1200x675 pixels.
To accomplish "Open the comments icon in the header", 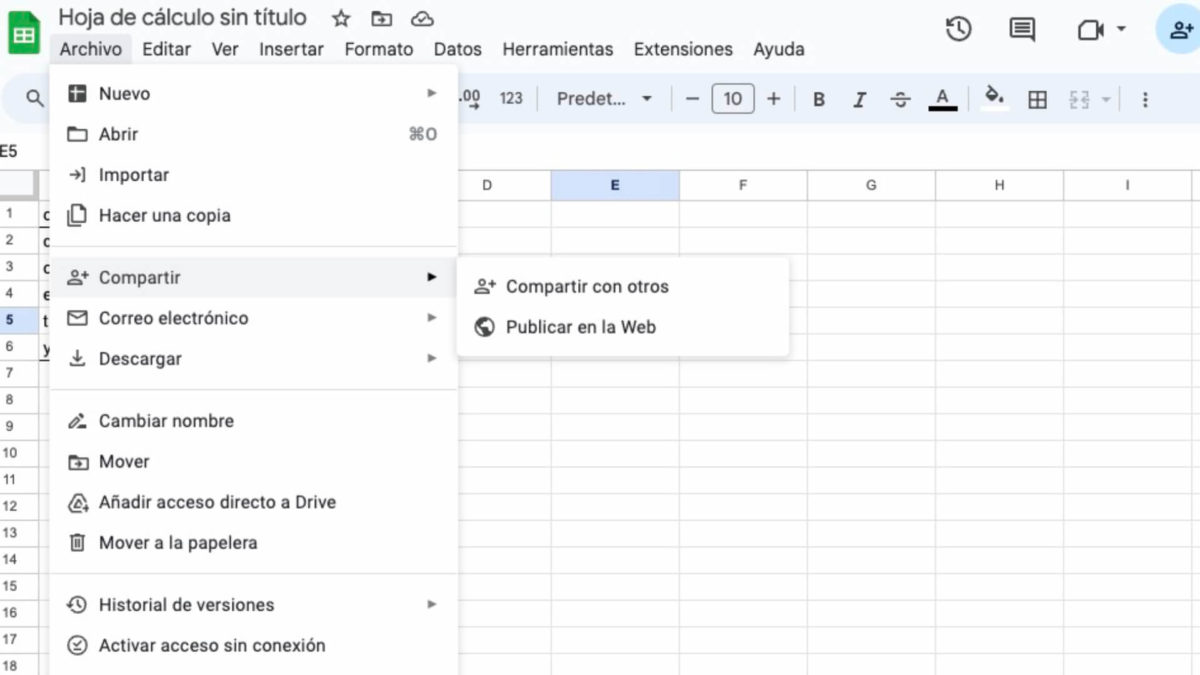I will tap(1022, 30).
